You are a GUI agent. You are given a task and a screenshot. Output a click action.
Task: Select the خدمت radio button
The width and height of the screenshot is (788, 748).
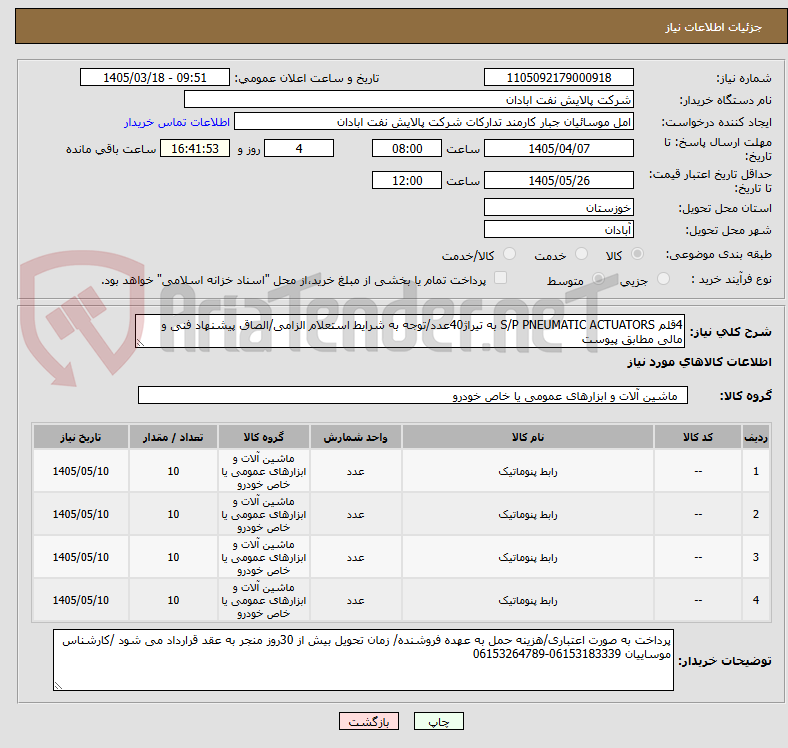(x=581, y=254)
